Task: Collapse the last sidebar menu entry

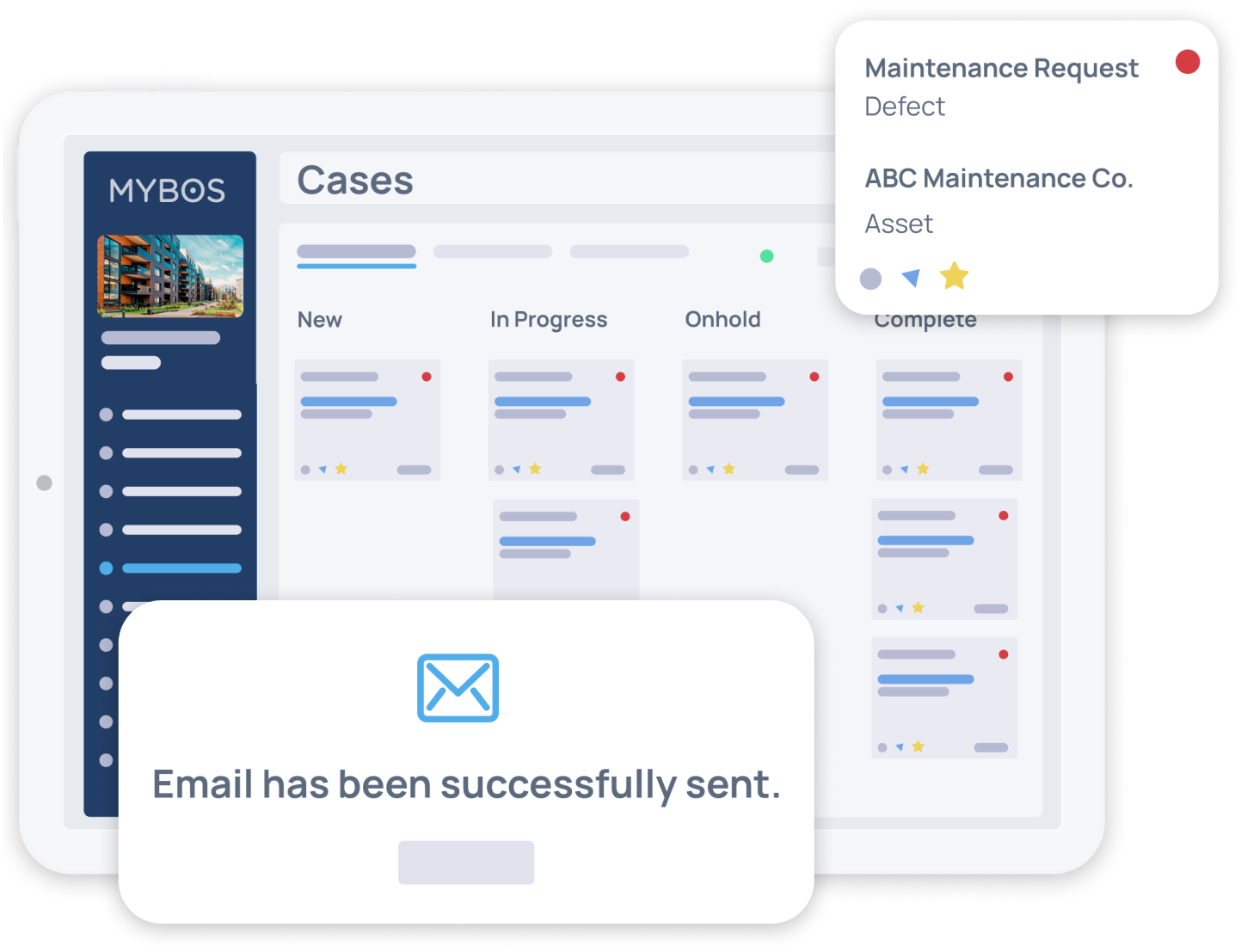Action: click(106, 760)
